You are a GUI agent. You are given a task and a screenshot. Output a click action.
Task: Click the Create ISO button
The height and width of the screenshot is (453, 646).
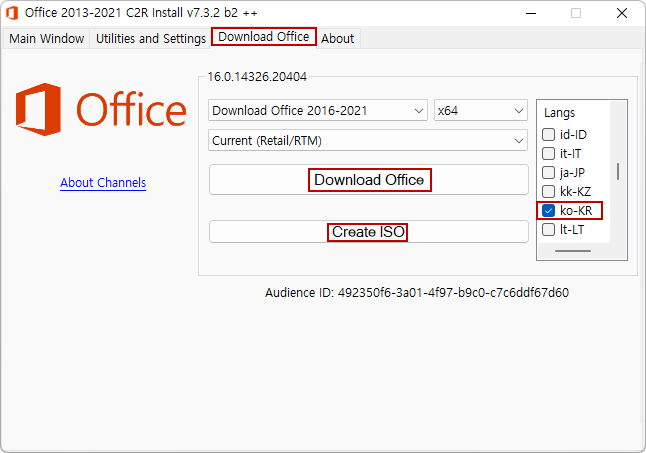click(x=369, y=231)
